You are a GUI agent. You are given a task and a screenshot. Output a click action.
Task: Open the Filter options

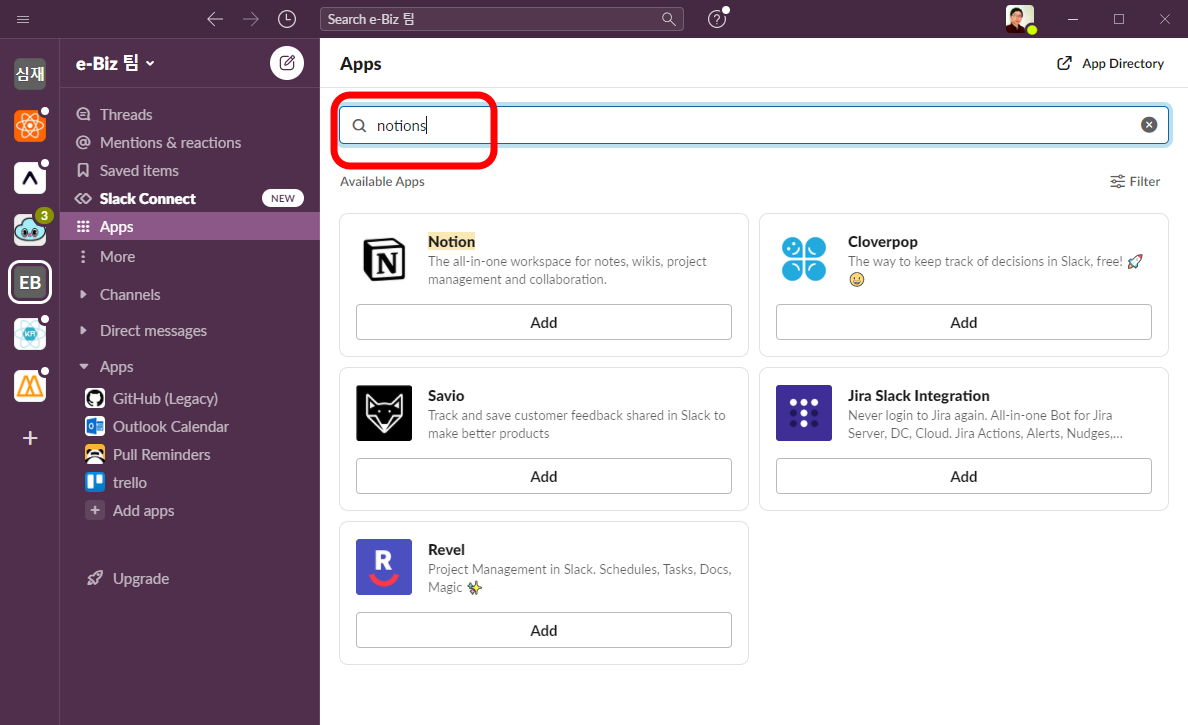[x=1134, y=182]
